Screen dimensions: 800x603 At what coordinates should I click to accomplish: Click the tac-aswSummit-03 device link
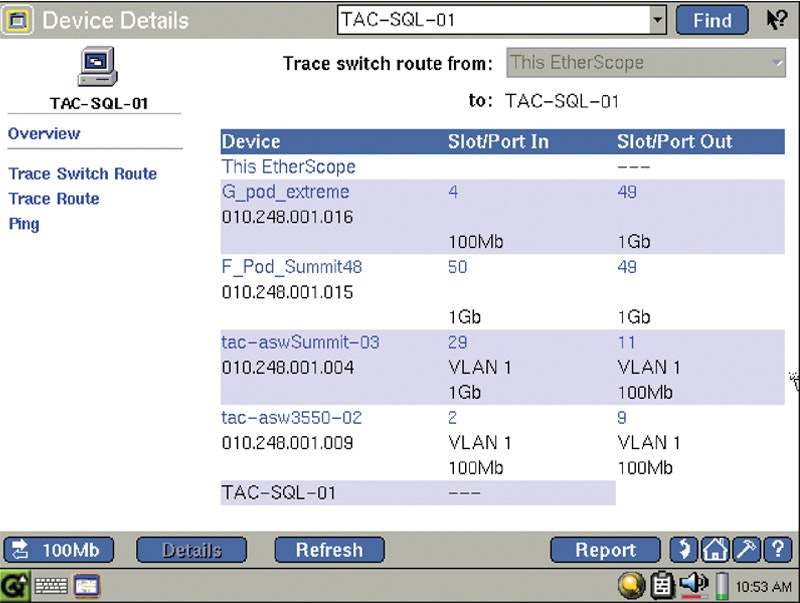[x=300, y=342]
